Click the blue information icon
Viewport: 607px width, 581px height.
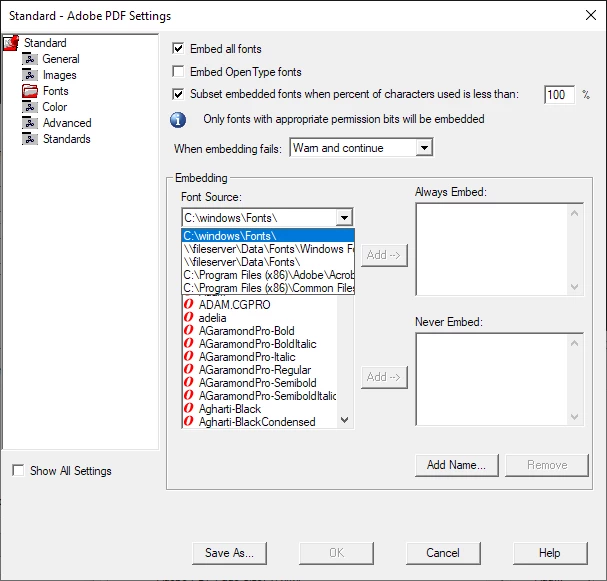[178, 120]
